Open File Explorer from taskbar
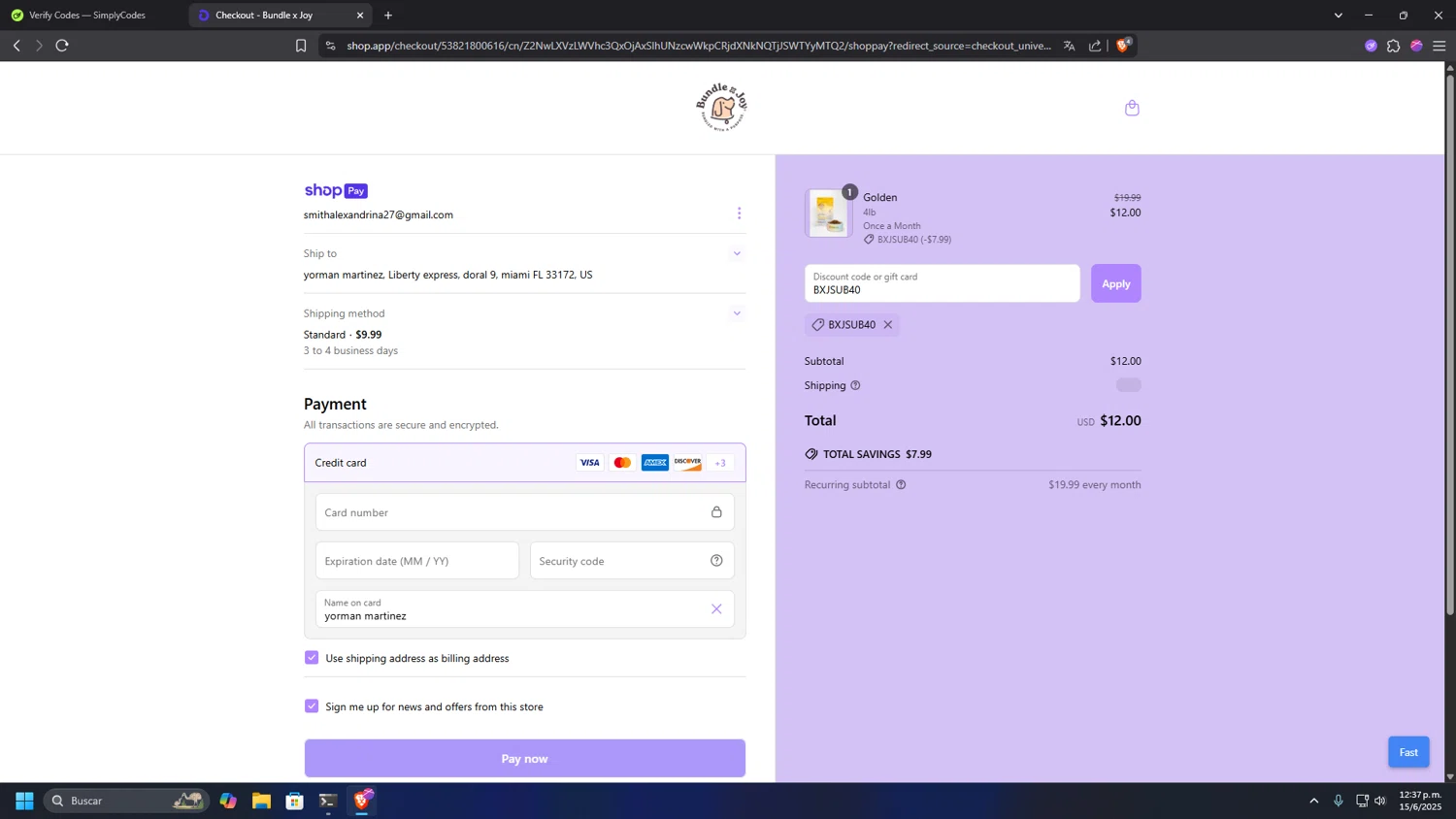The image size is (1456, 819). (261, 801)
